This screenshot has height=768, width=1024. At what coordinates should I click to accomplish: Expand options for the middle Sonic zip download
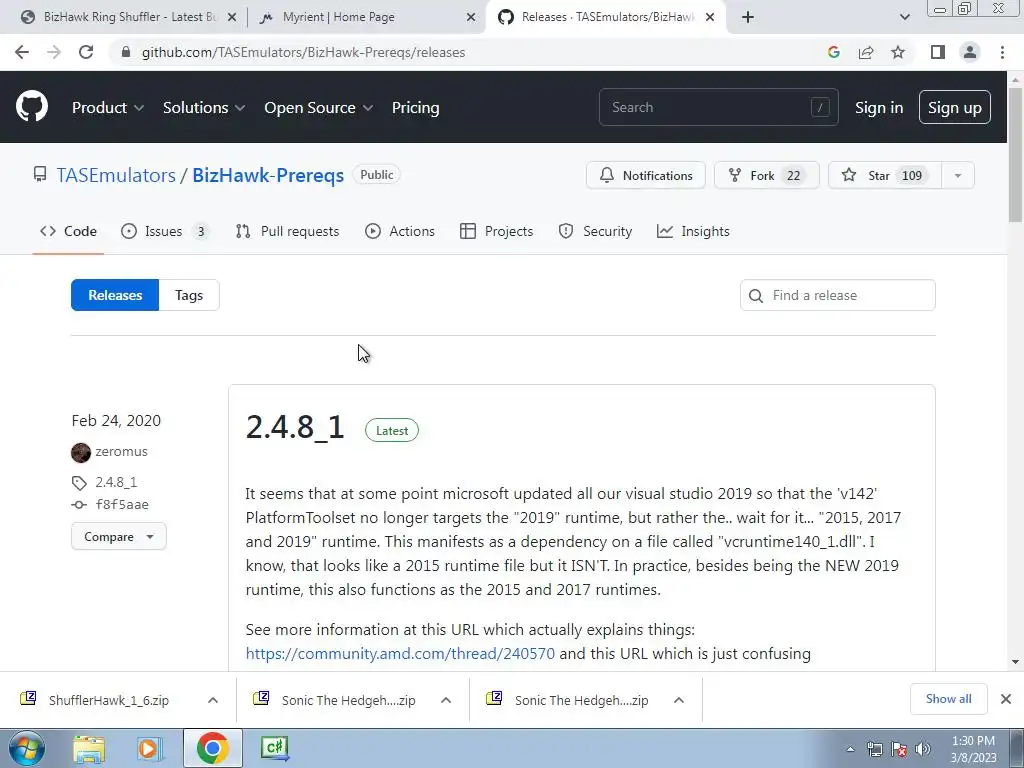point(446,700)
